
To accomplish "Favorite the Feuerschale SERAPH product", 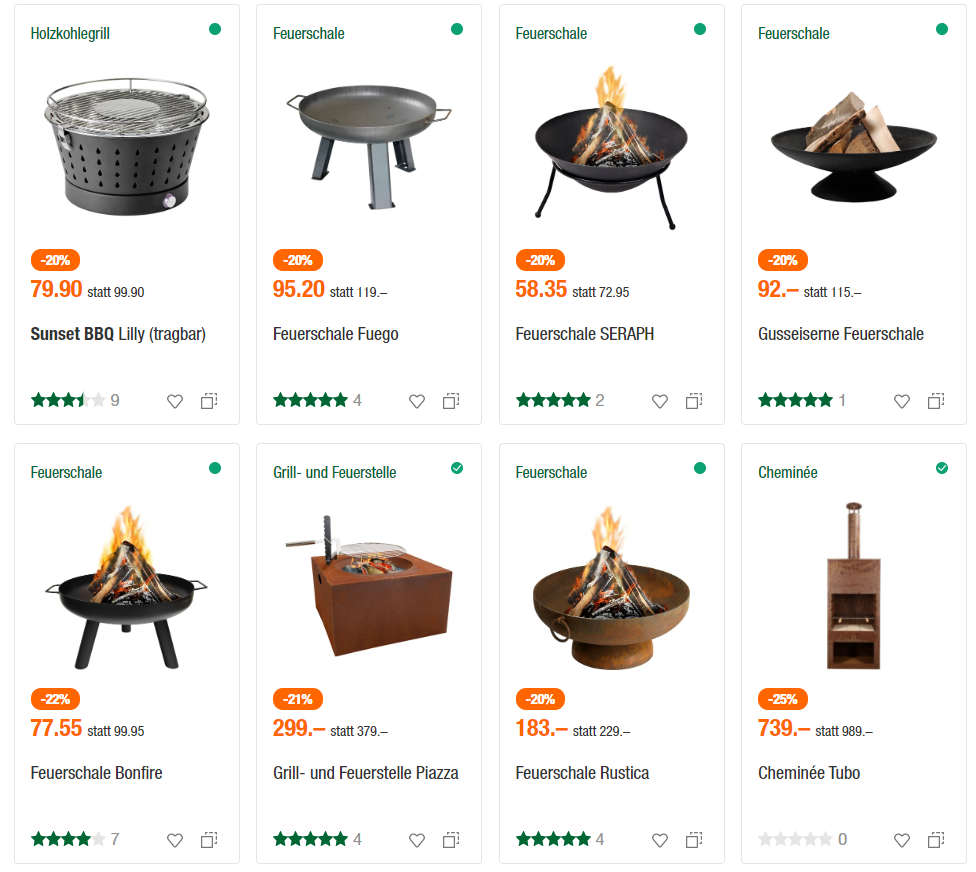I will coord(660,401).
